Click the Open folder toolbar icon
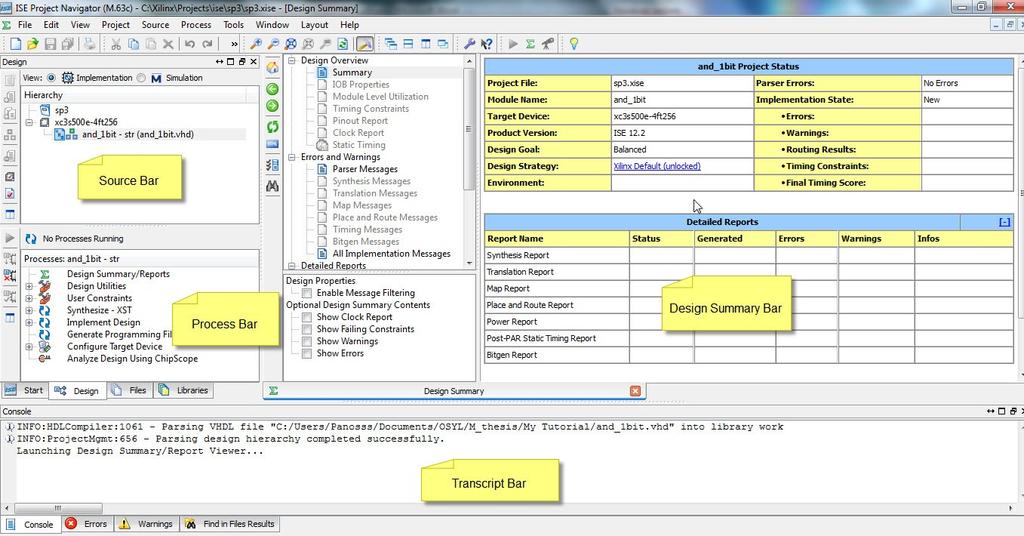1024x536 pixels. (33, 44)
